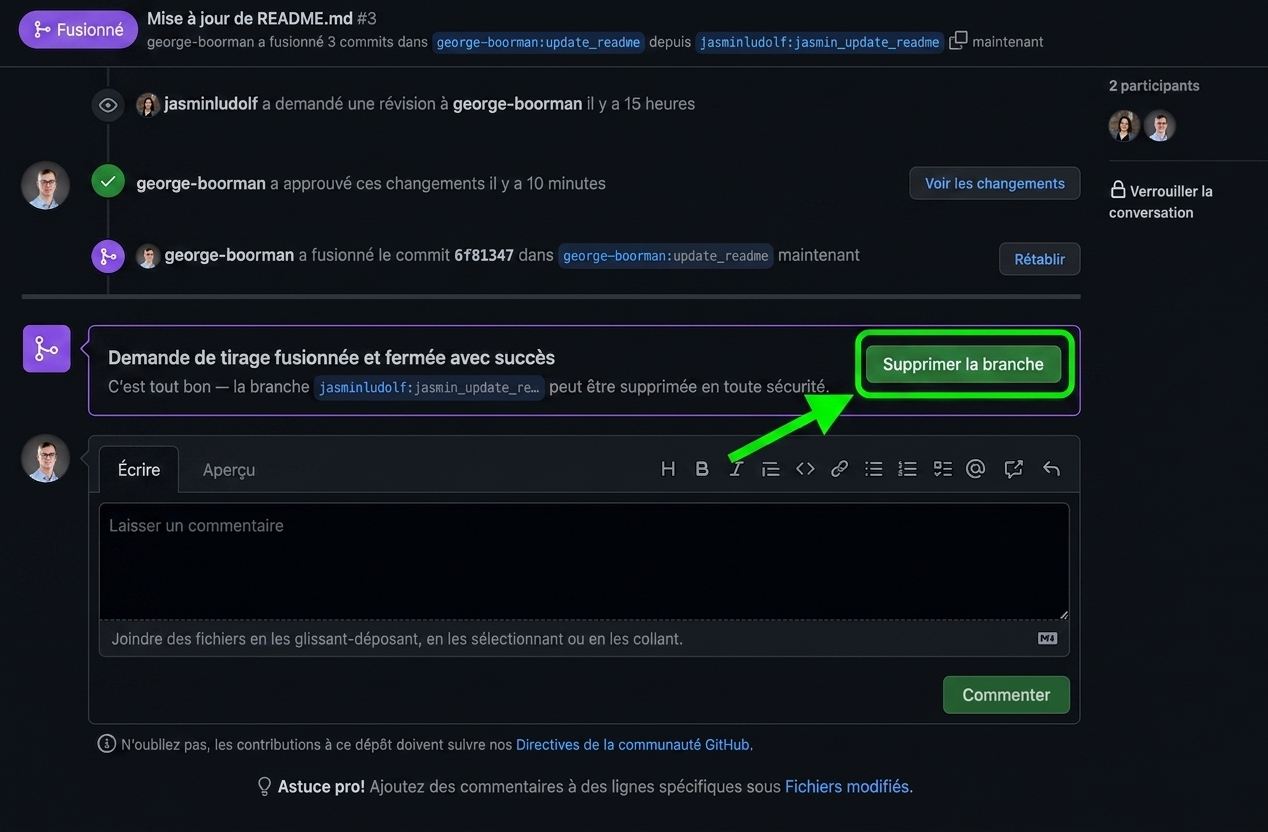Screen dimensions: 1268x832
Task: Click the lightbulb pro tip icon
Action: click(x=264, y=787)
